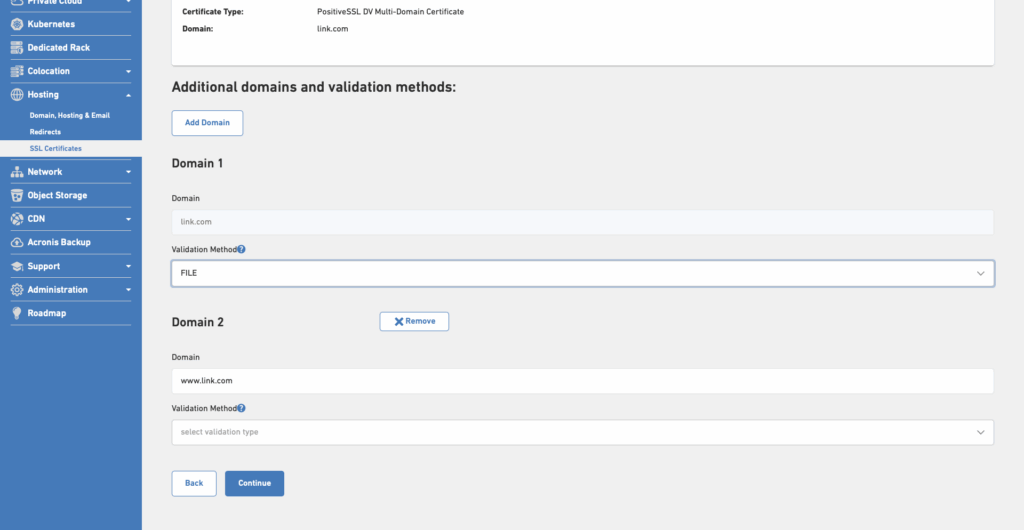Go to Redirects under Hosting

(45, 132)
